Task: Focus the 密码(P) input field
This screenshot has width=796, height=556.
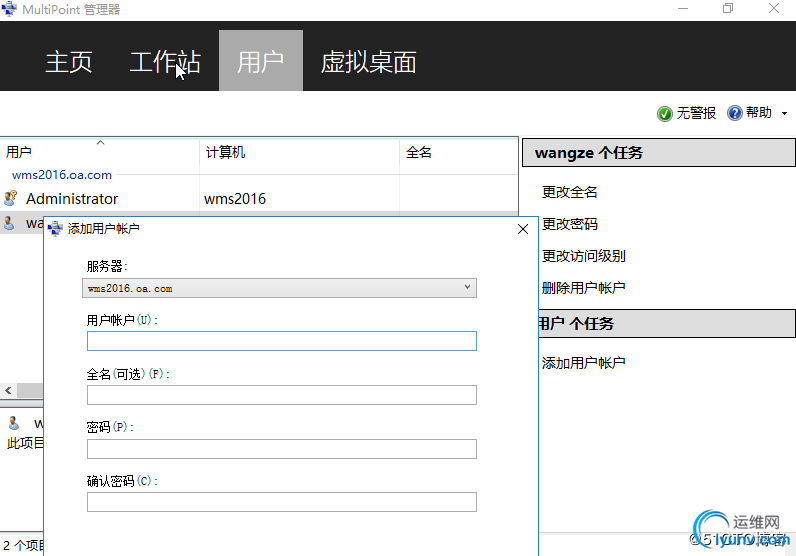Action: [x=282, y=449]
